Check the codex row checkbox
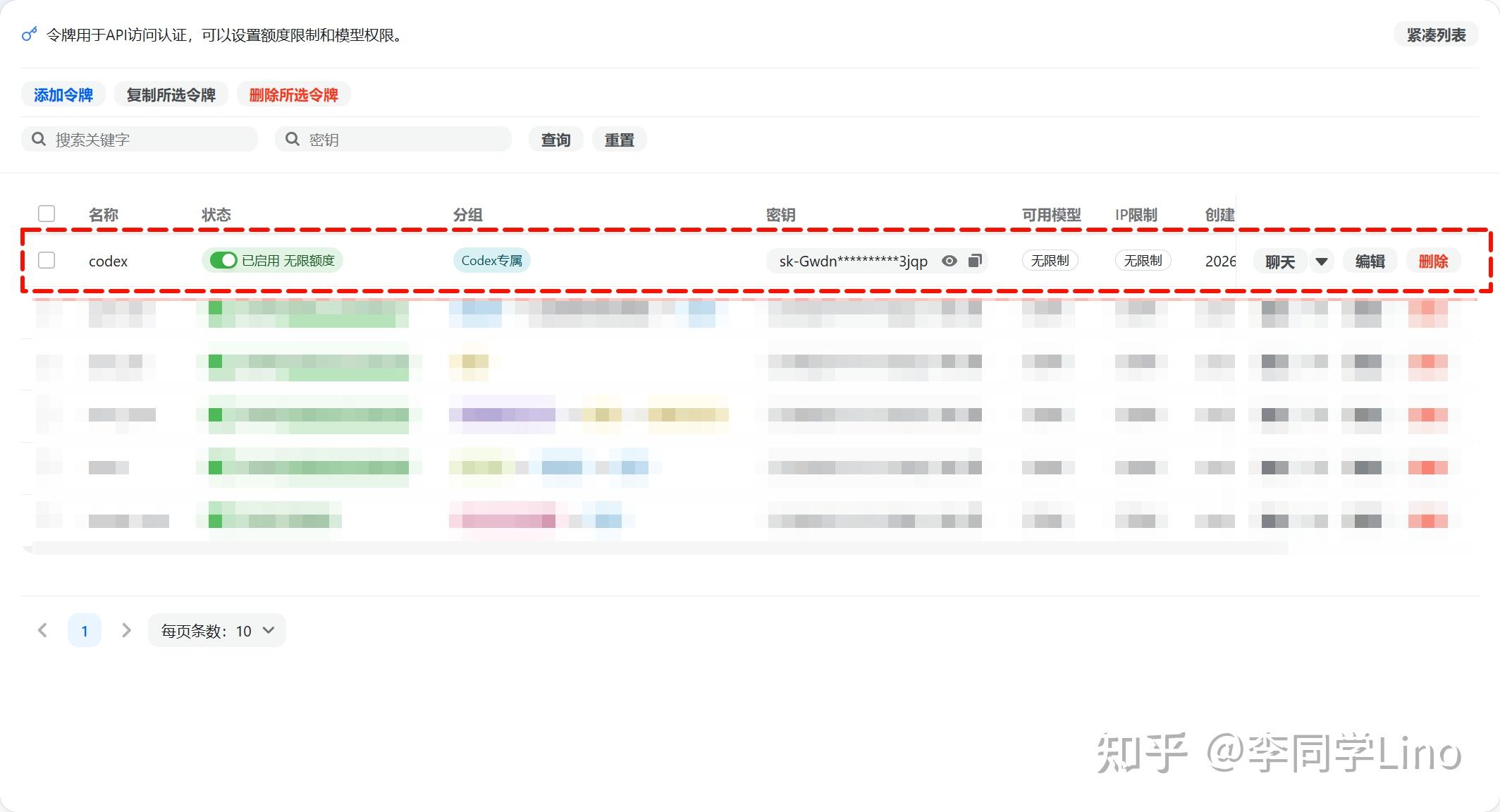The height and width of the screenshot is (812, 1500). tap(47, 260)
